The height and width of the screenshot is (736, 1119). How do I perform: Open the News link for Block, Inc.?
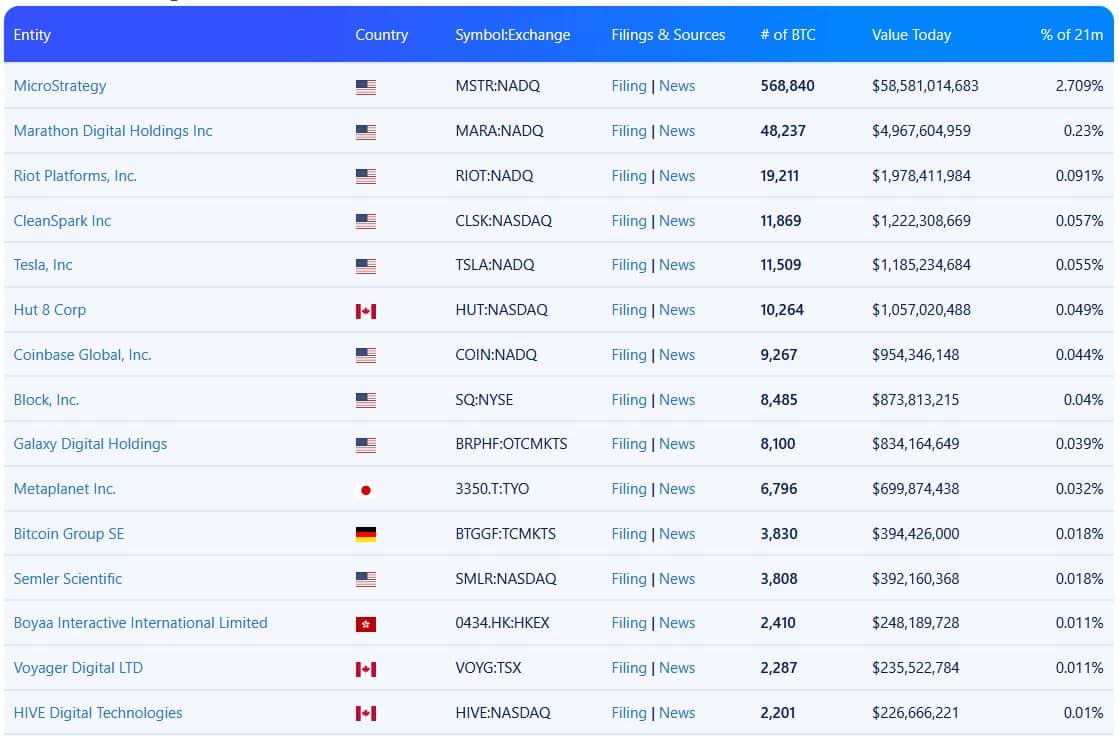[677, 400]
